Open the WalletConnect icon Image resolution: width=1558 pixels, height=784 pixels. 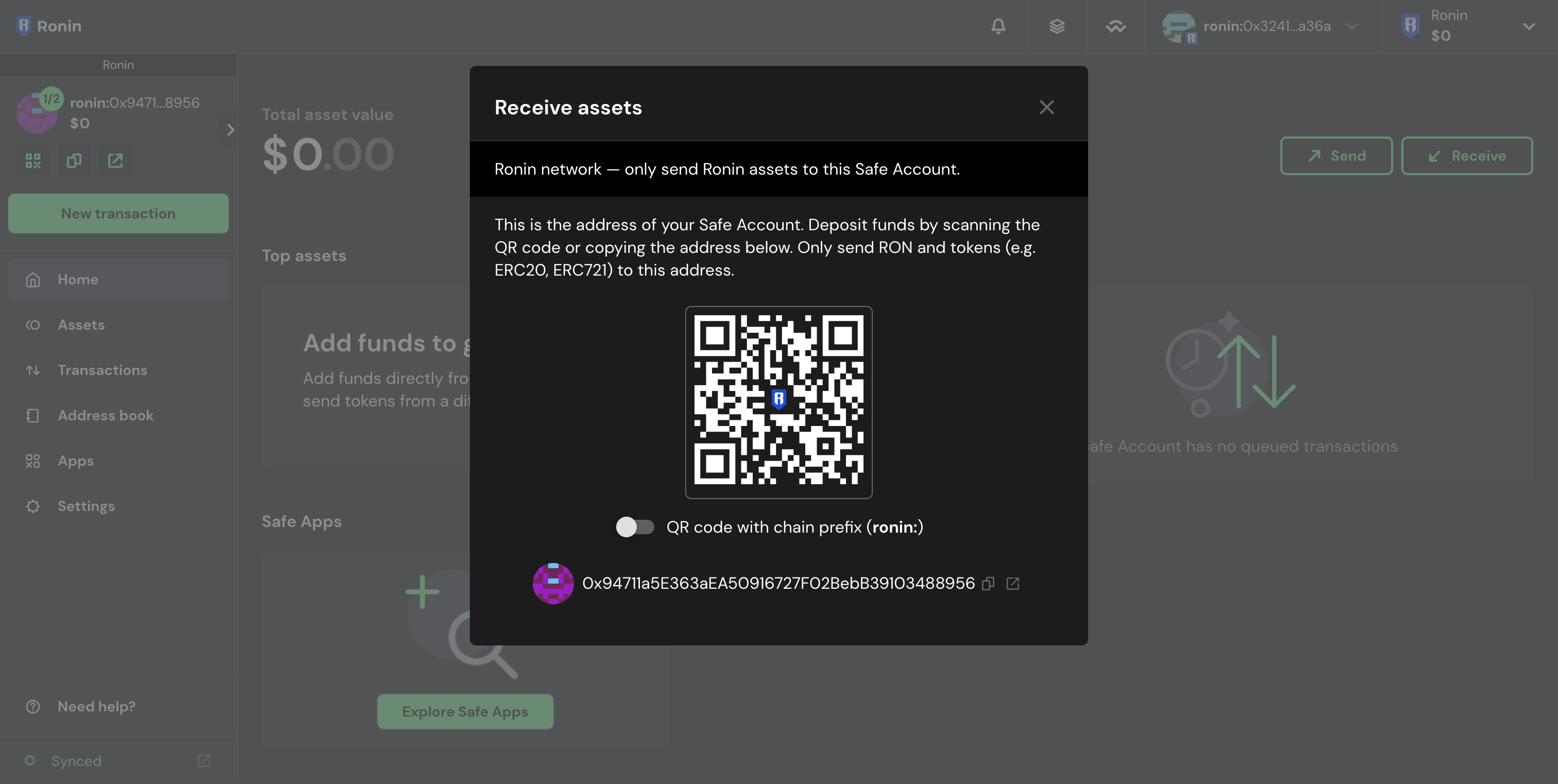tap(1115, 26)
